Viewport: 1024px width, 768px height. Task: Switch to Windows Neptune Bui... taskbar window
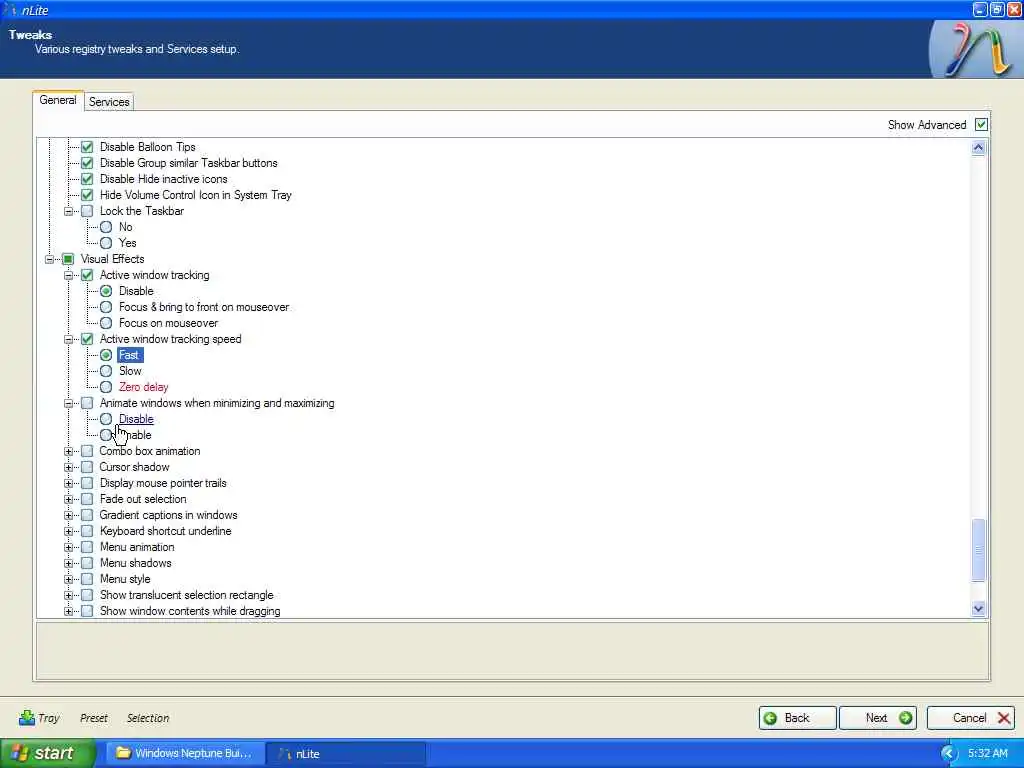(185, 753)
